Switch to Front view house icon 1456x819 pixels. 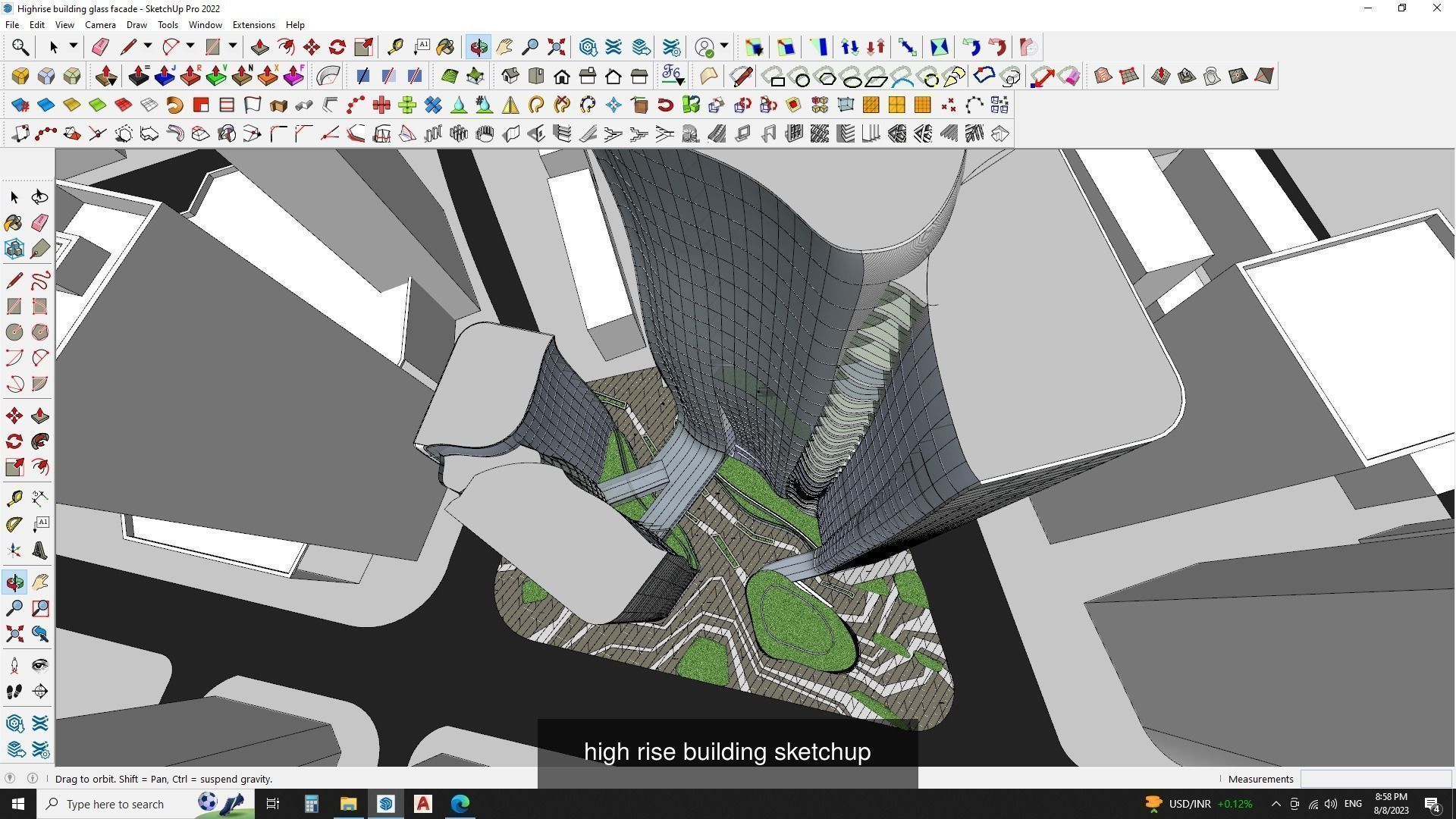(562, 76)
